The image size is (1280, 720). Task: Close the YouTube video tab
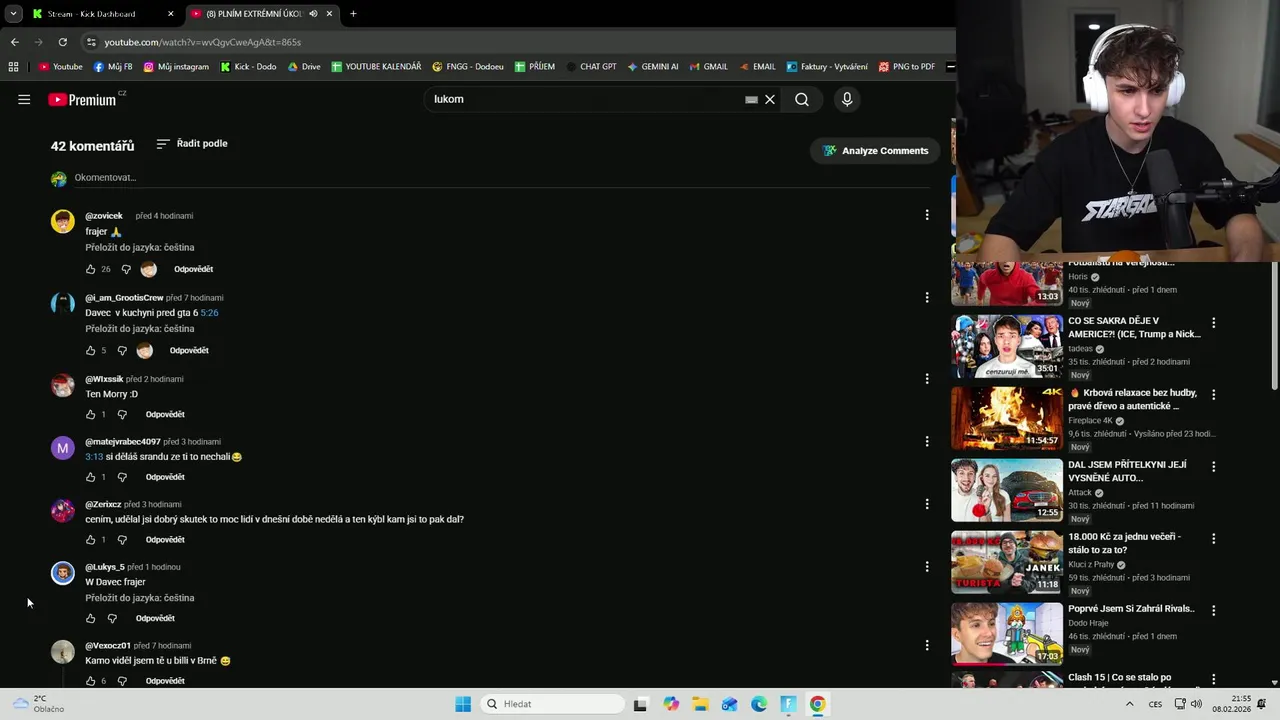click(x=329, y=14)
